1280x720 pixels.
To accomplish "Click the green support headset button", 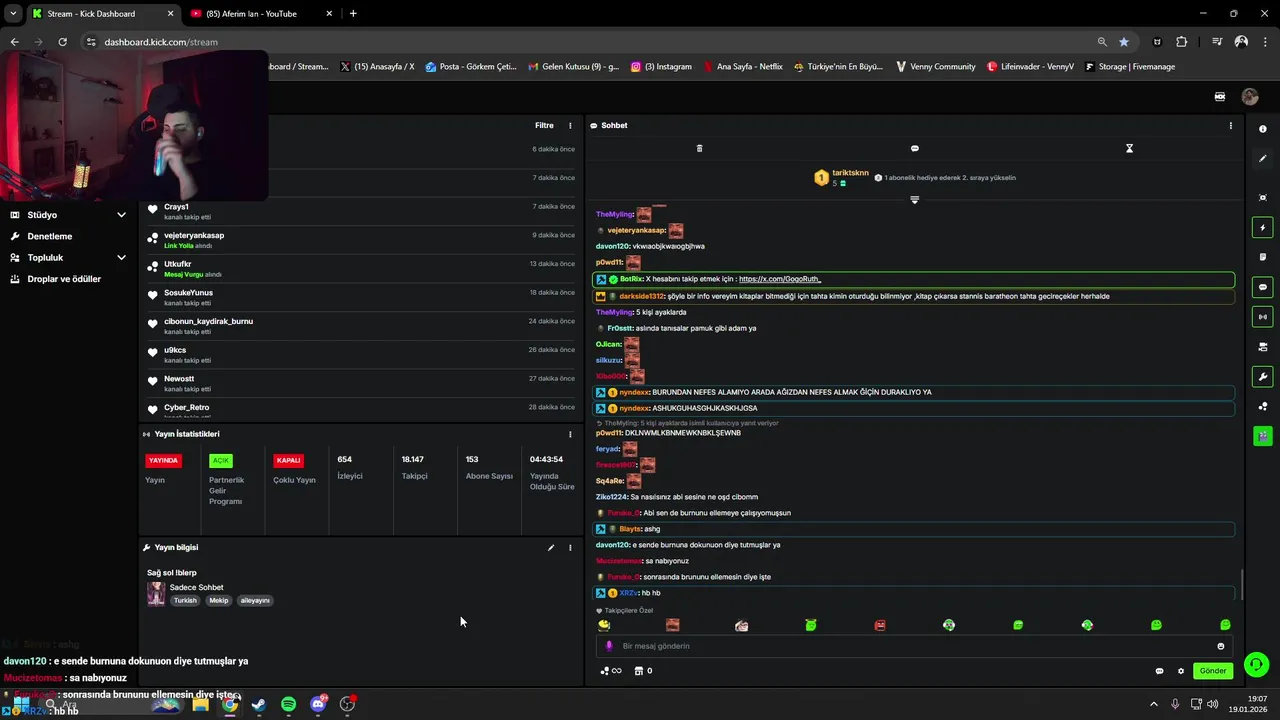I will (x=1257, y=664).
